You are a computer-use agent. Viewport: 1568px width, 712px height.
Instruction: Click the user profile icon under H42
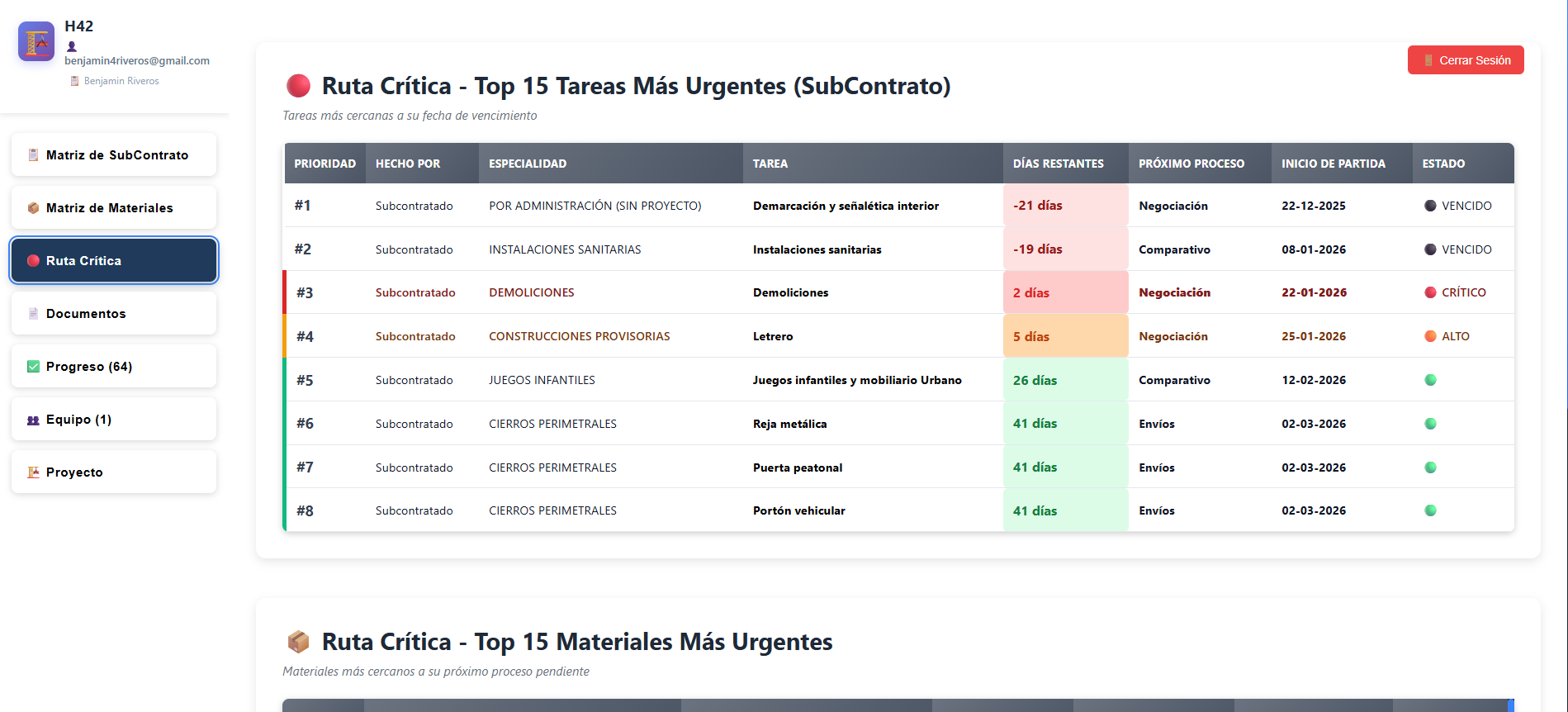point(72,47)
